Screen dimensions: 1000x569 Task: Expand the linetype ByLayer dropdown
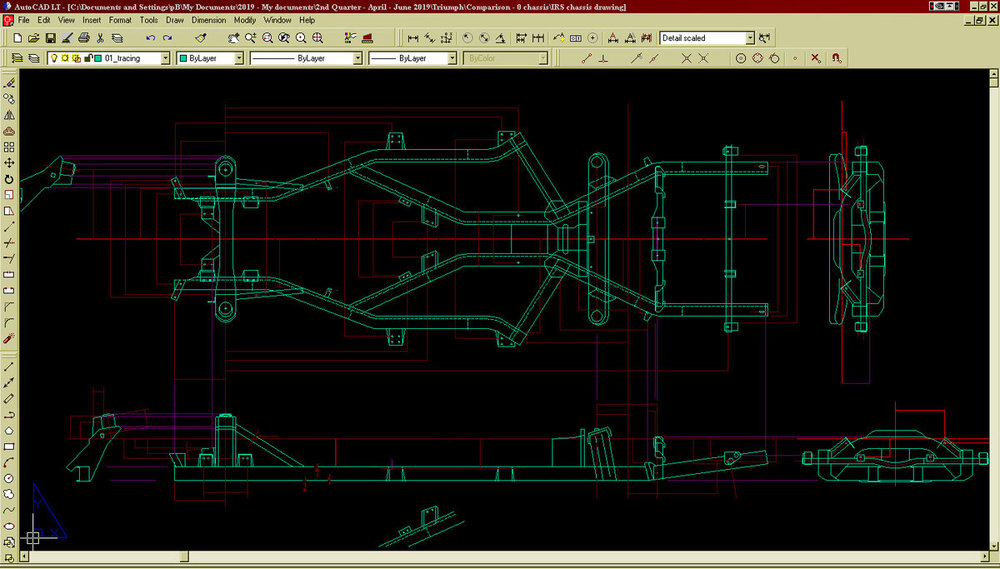[357, 58]
